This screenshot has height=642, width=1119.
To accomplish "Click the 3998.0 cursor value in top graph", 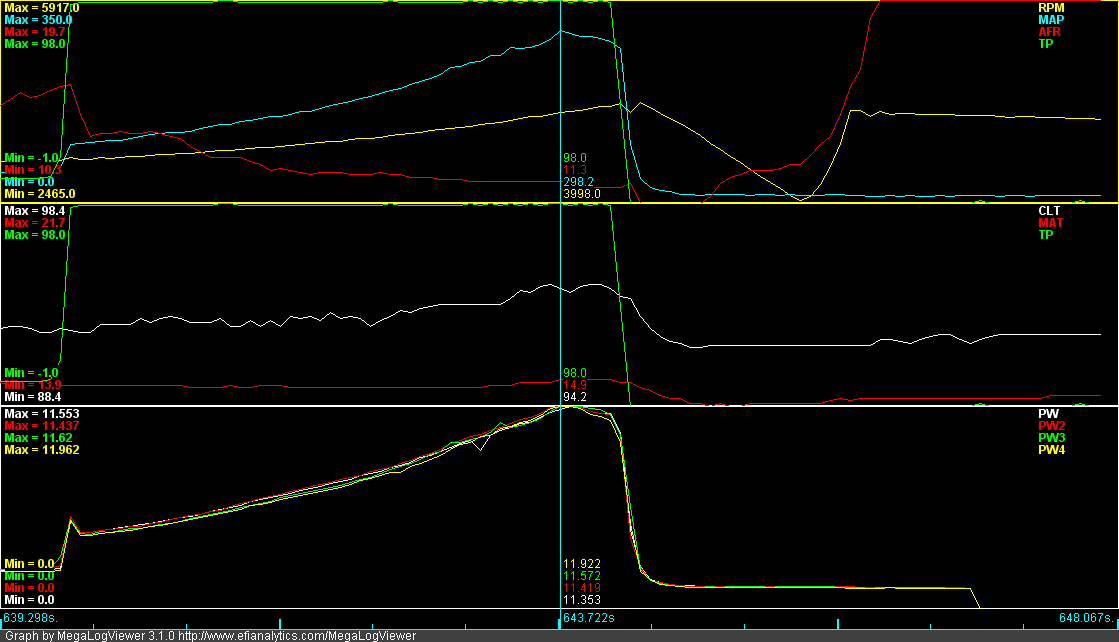I will coord(580,193).
